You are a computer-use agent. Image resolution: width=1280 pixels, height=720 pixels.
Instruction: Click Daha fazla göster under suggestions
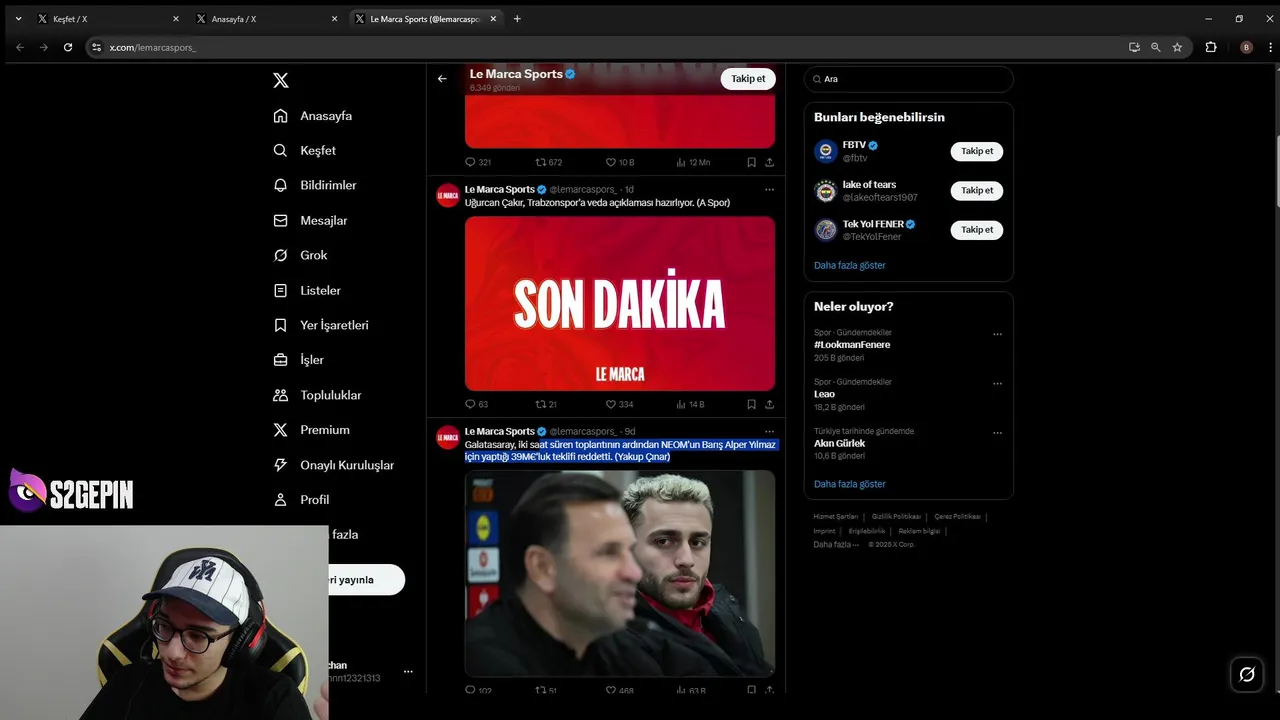(849, 265)
